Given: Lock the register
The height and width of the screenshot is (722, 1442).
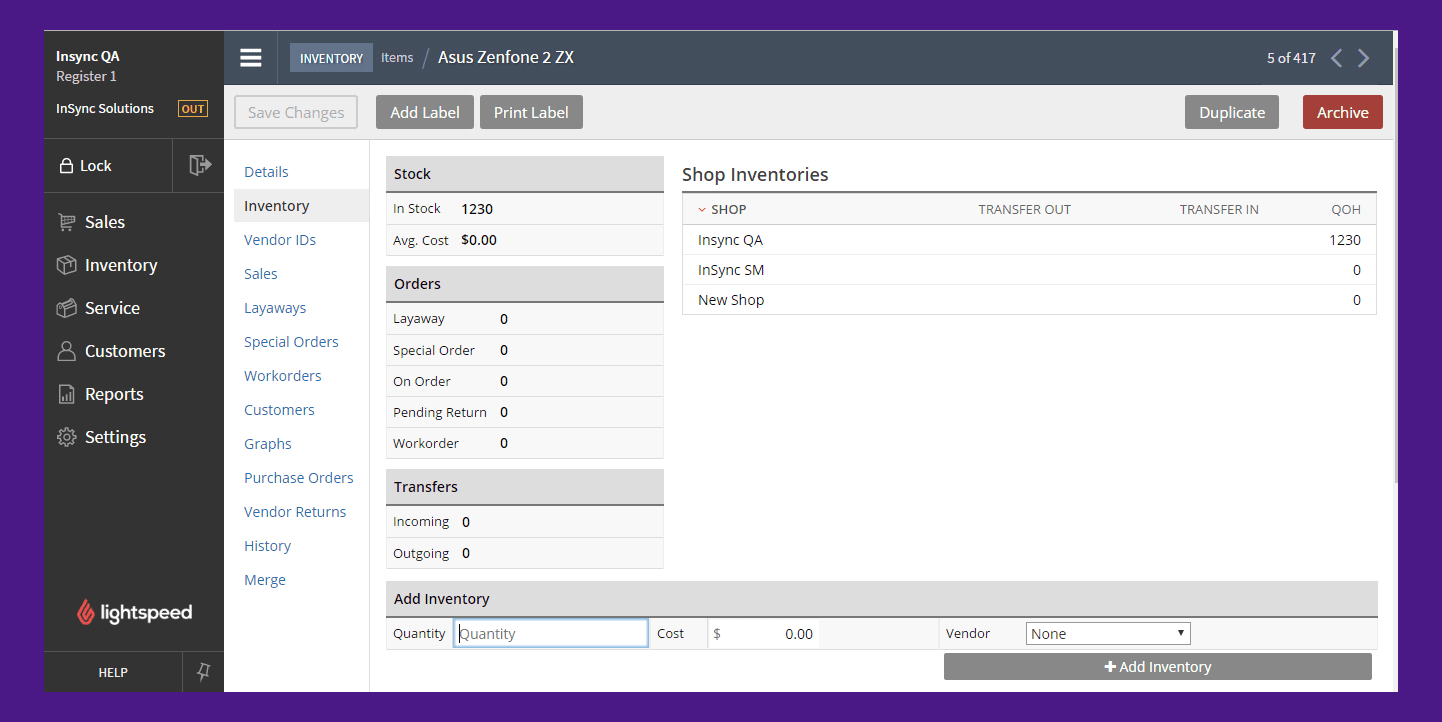Looking at the screenshot, I should (109, 166).
